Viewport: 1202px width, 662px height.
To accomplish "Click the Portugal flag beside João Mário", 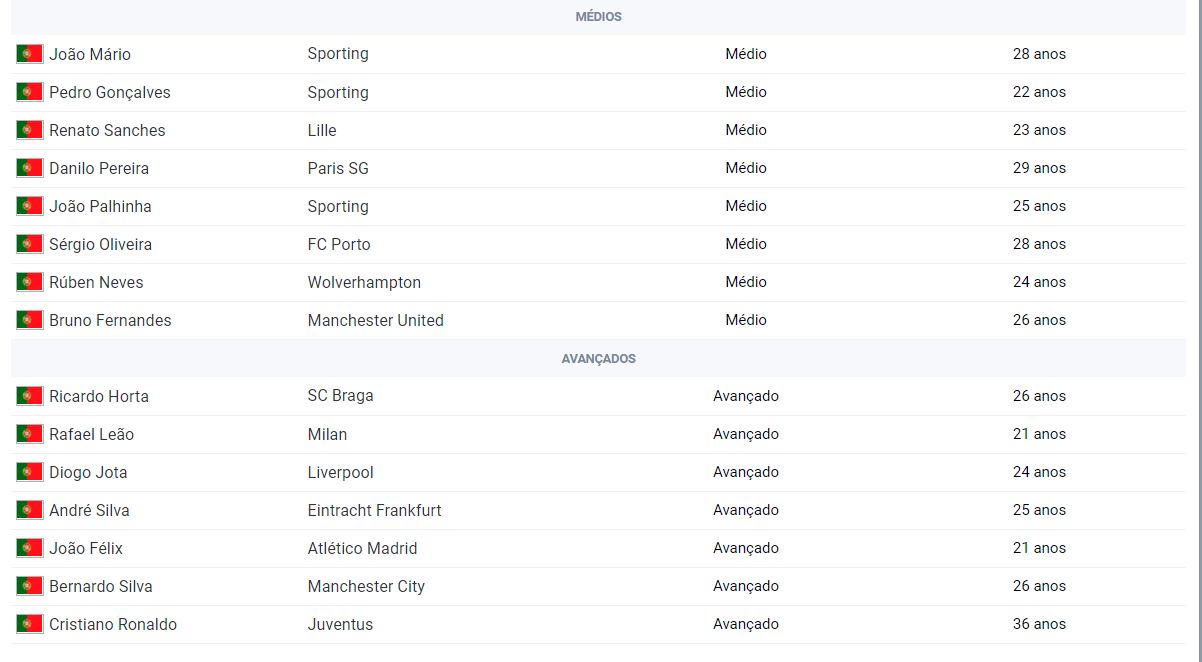I will [x=30, y=54].
